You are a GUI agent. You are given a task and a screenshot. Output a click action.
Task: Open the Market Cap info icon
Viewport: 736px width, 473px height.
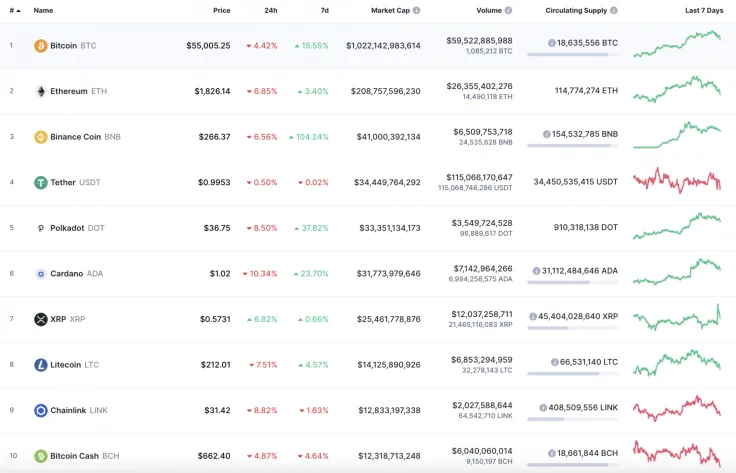[x=416, y=10]
